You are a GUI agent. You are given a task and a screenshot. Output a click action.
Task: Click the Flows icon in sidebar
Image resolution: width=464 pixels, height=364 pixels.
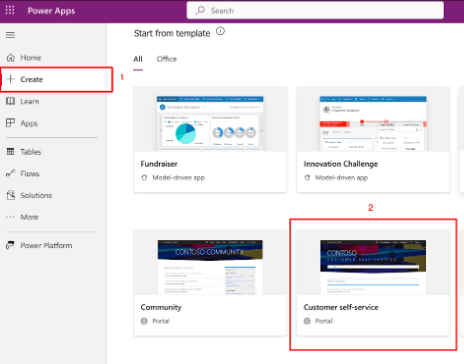[11, 173]
